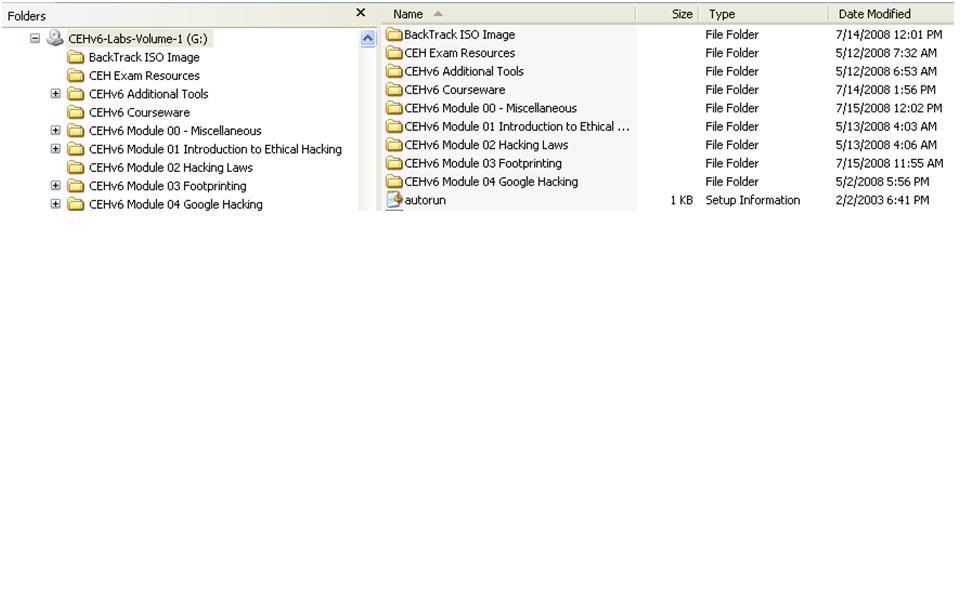Select CEHv6 Courseware name in file list
This screenshot has height=611, width=961.
pyautogui.click(x=455, y=90)
